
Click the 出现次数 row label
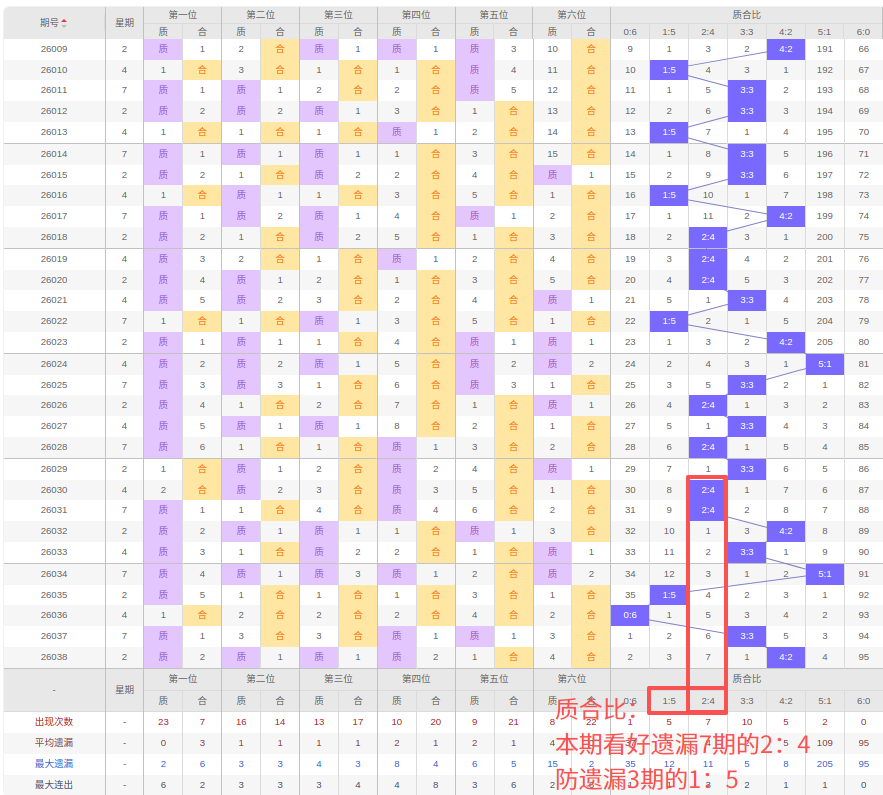(x=54, y=721)
